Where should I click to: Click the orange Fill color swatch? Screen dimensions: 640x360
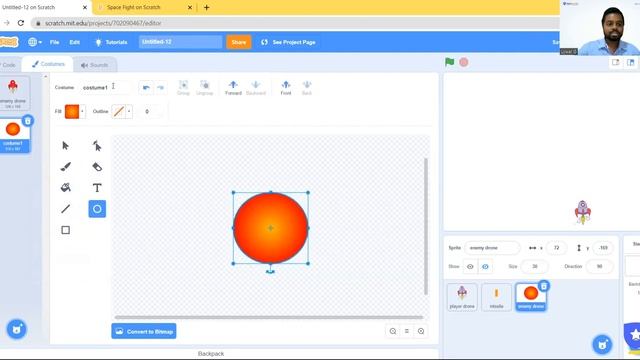click(x=72, y=111)
